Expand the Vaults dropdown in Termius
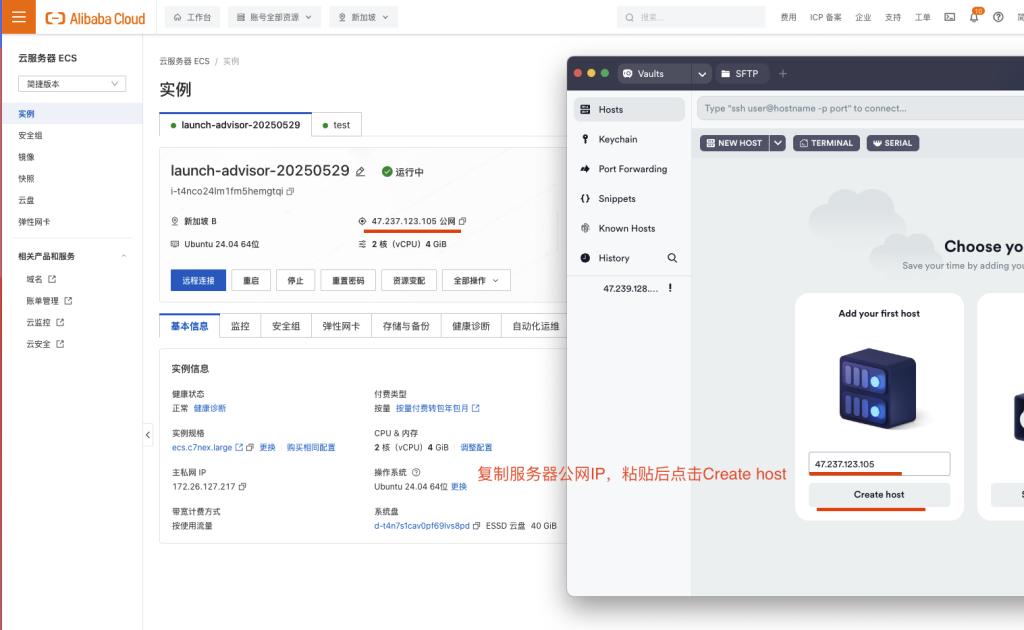Viewport: 1024px width, 630px height. point(702,74)
